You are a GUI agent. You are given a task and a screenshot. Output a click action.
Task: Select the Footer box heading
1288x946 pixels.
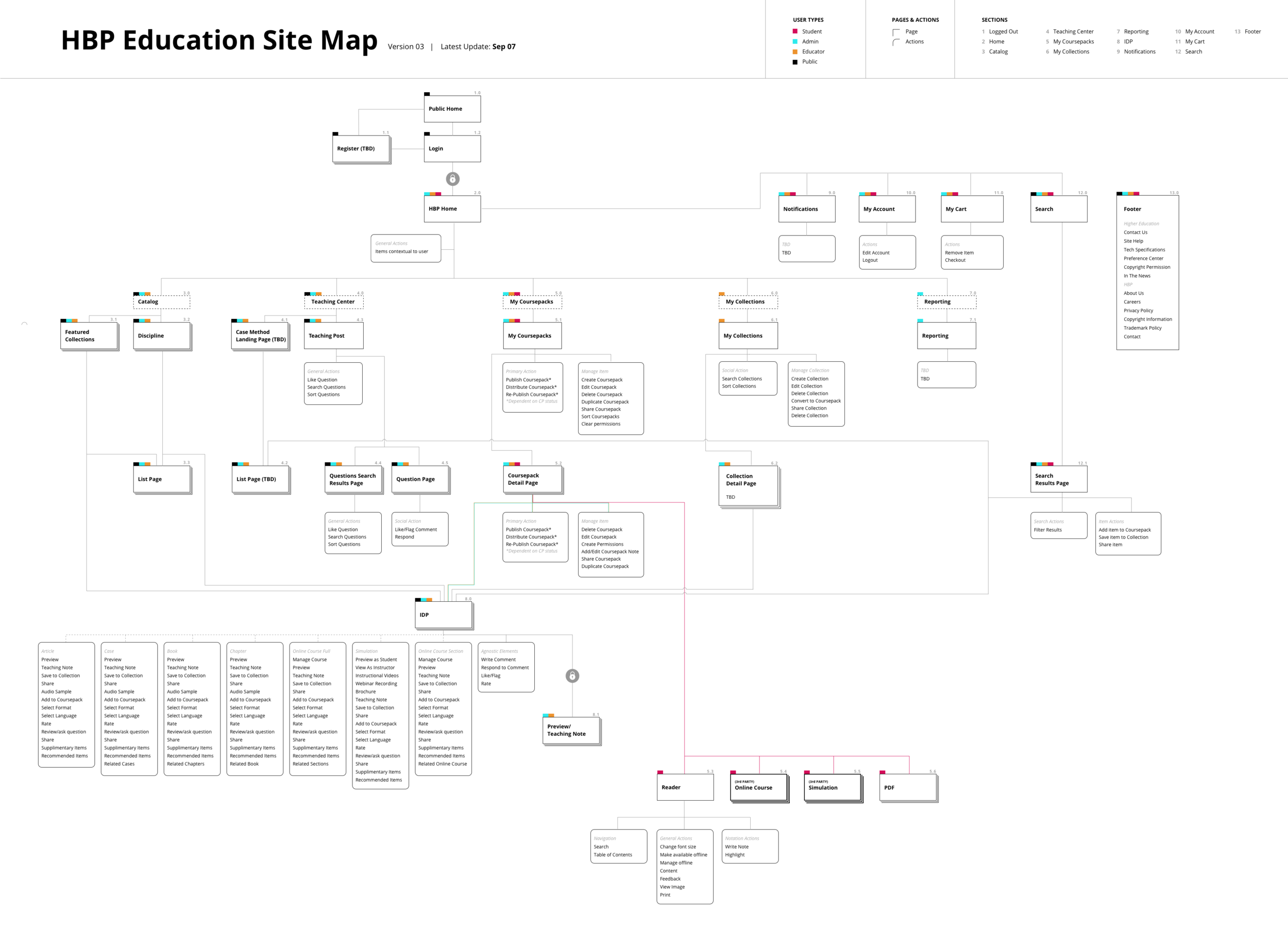pos(1132,209)
